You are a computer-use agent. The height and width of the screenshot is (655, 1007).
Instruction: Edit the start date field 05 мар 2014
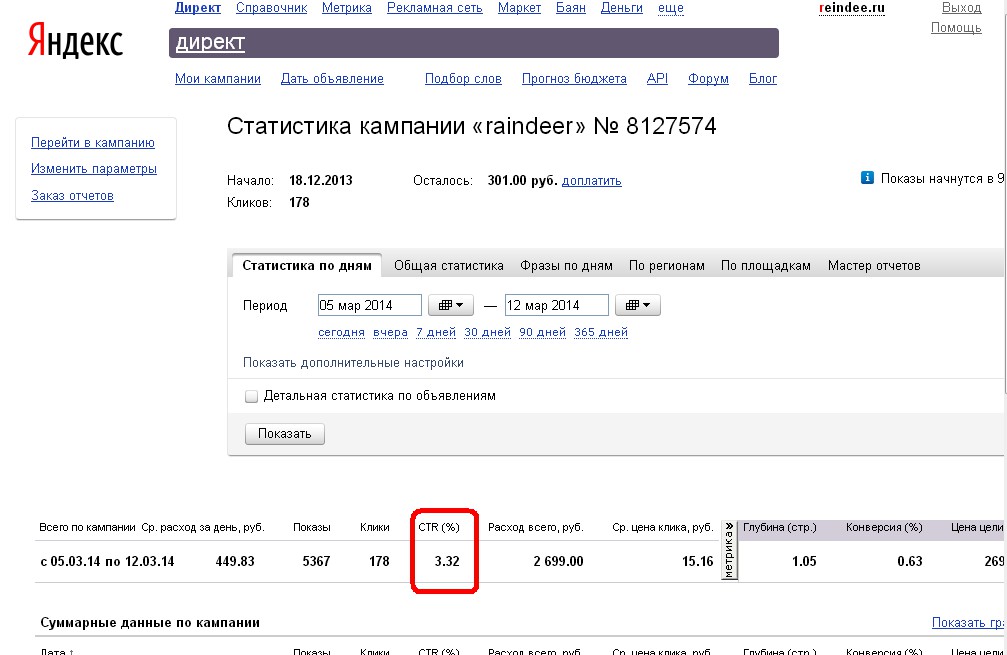coord(370,305)
